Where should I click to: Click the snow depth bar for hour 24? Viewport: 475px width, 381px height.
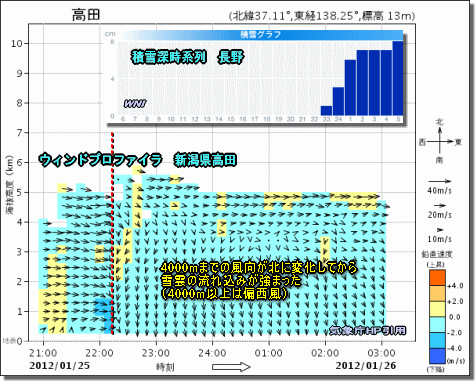tap(338, 101)
